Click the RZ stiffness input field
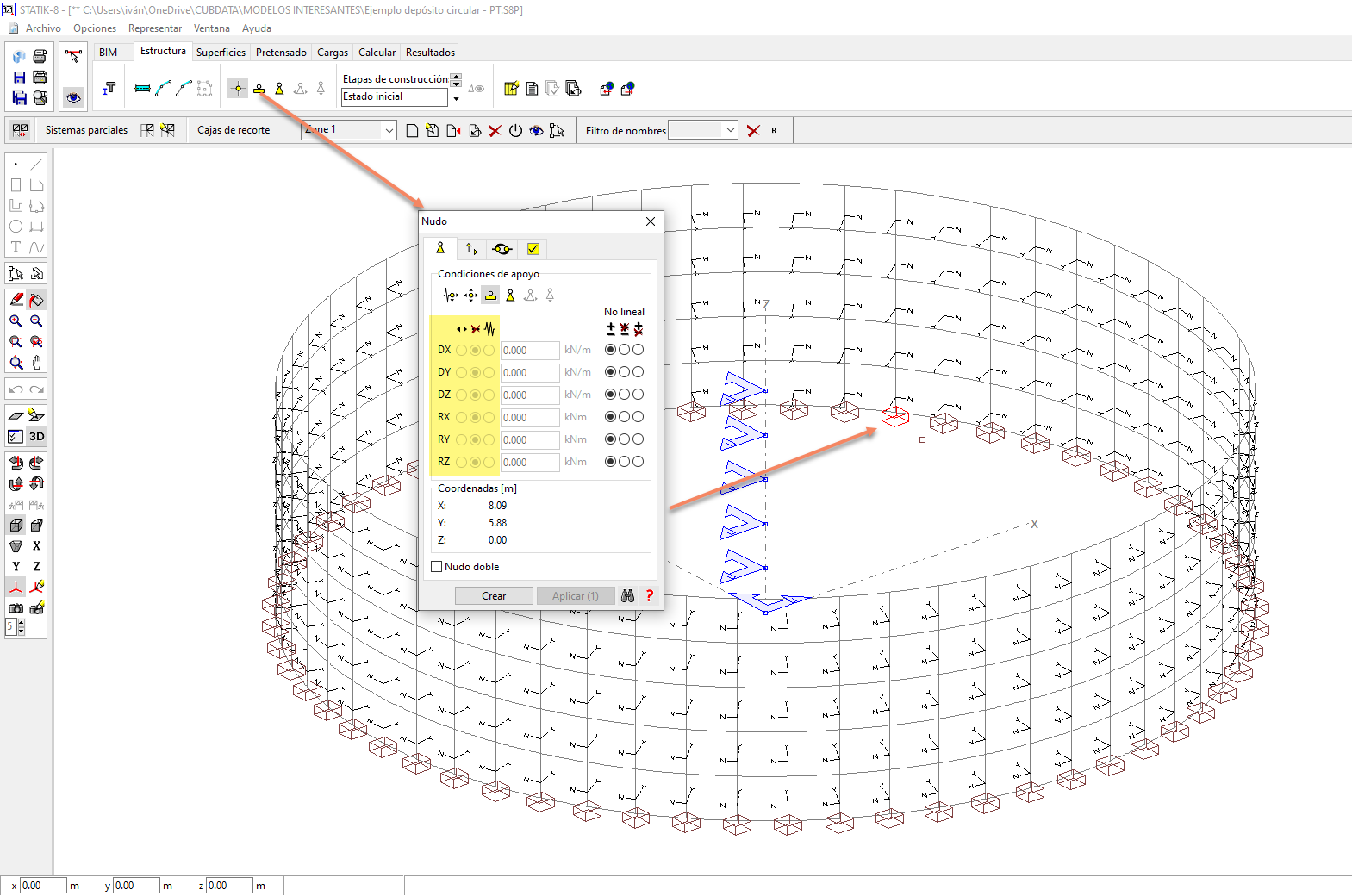1352x896 pixels. (x=530, y=463)
